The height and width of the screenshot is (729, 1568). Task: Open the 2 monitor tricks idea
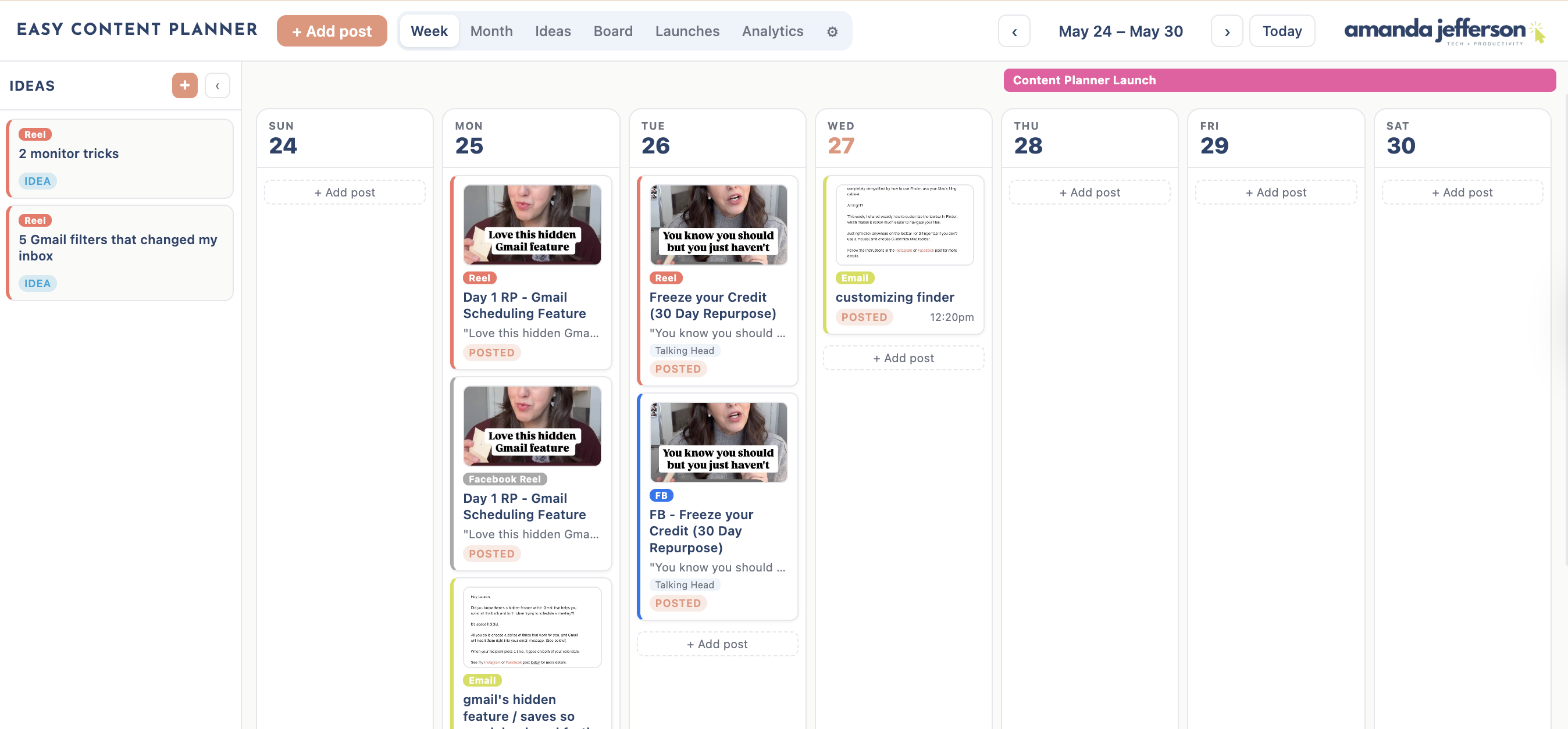tap(120, 158)
